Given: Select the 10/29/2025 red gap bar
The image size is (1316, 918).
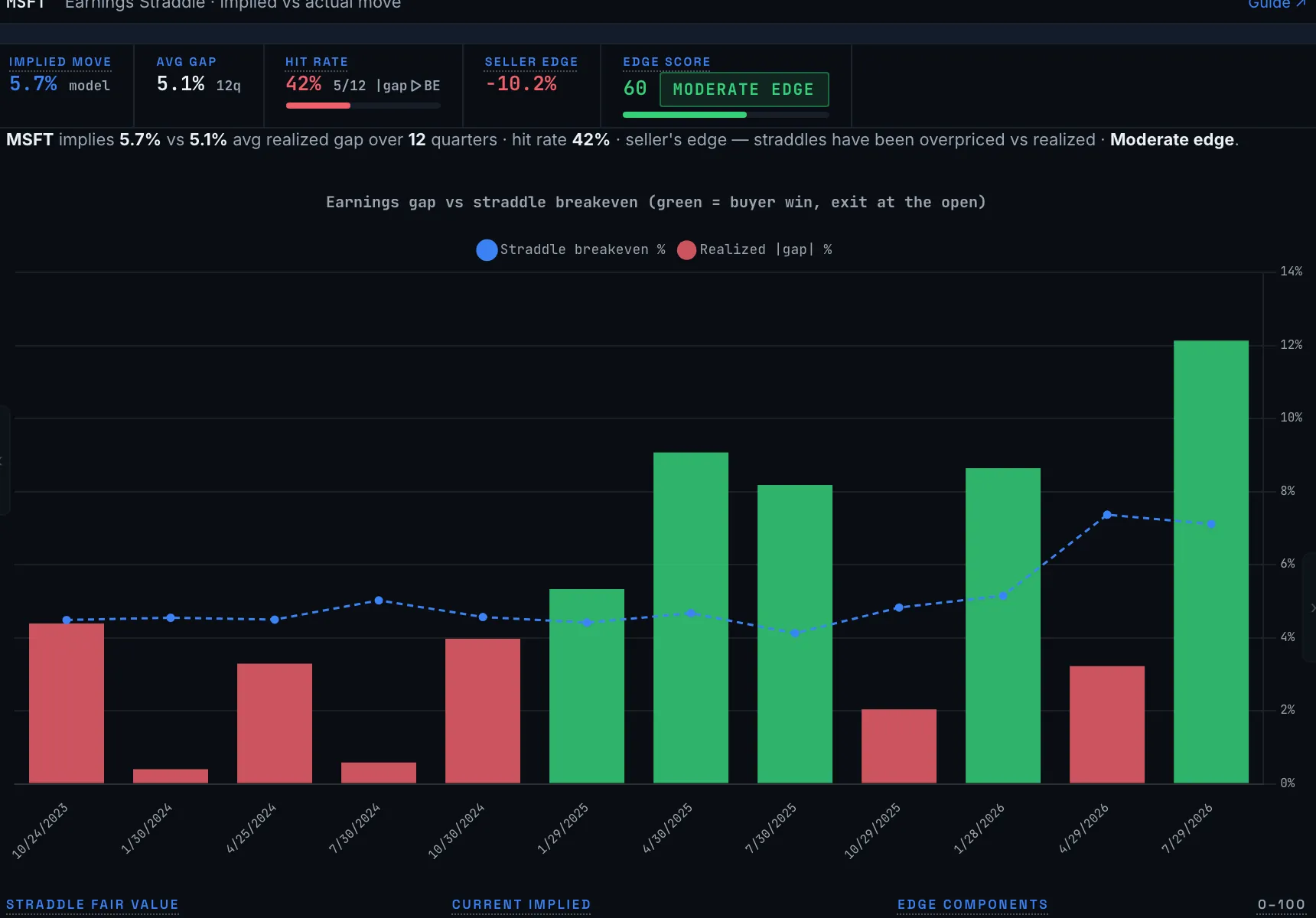Looking at the screenshot, I should click(899, 746).
